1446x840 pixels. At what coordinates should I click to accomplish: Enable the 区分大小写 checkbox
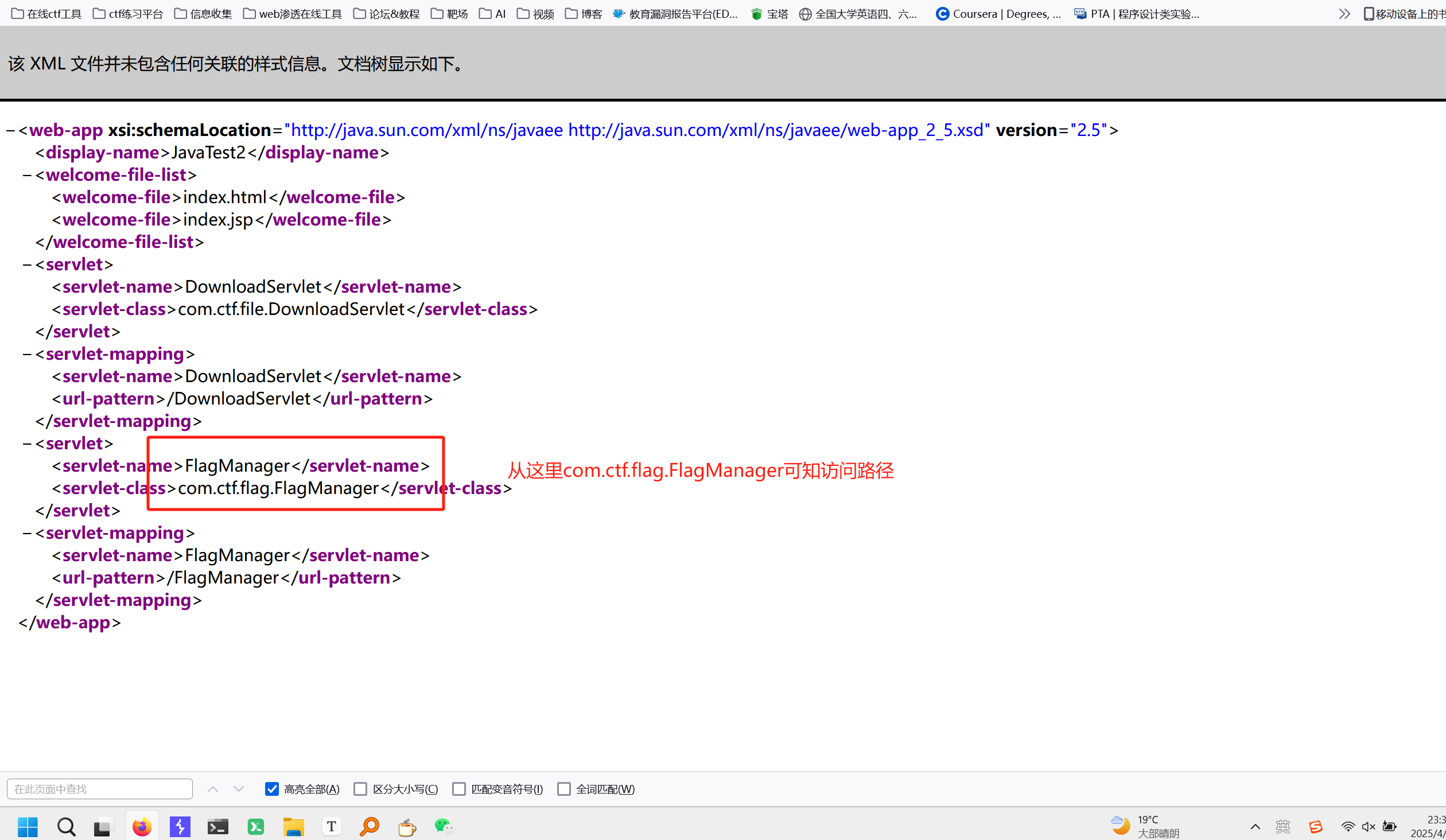click(x=360, y=789)
